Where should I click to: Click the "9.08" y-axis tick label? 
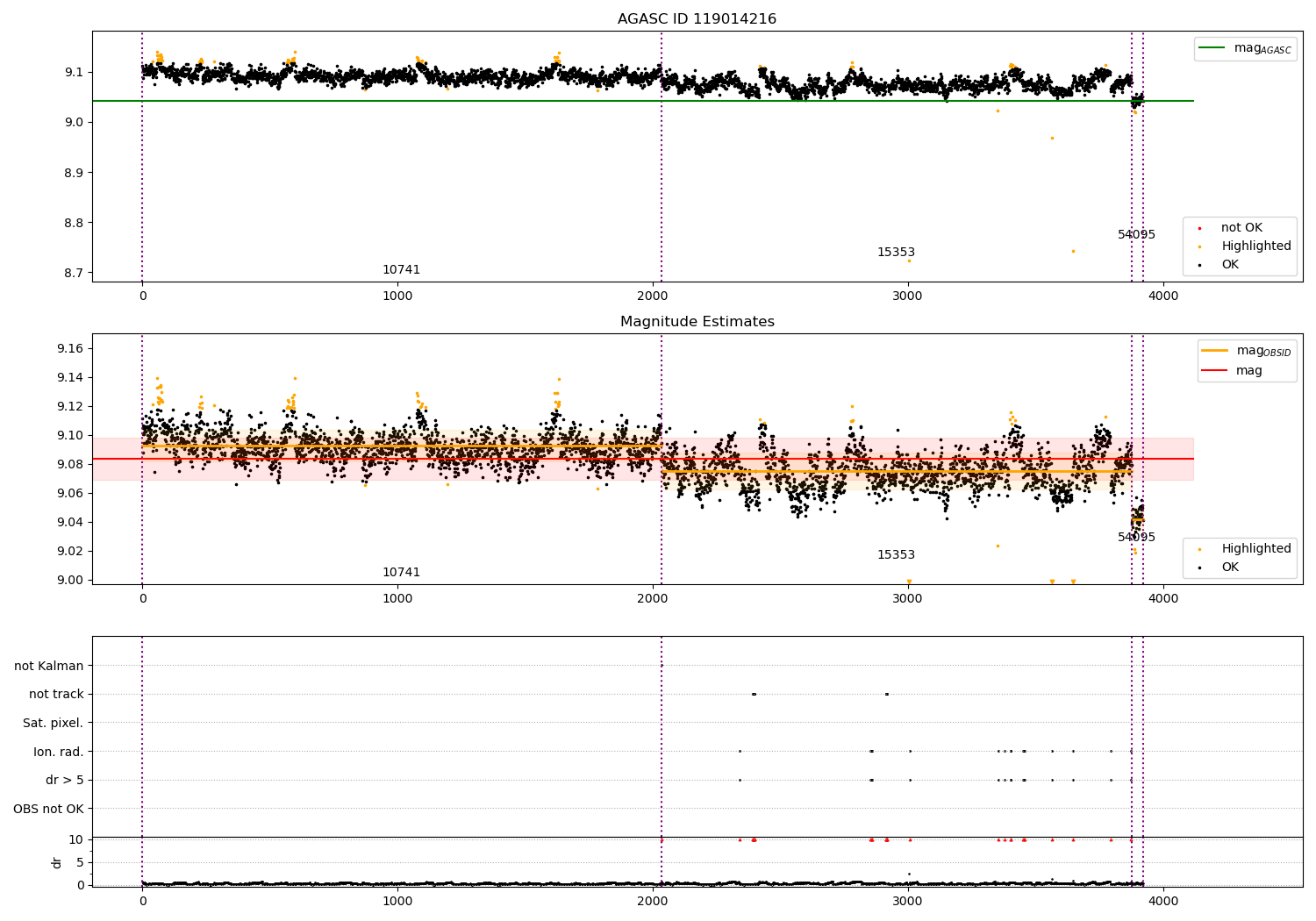coord(70,465)
